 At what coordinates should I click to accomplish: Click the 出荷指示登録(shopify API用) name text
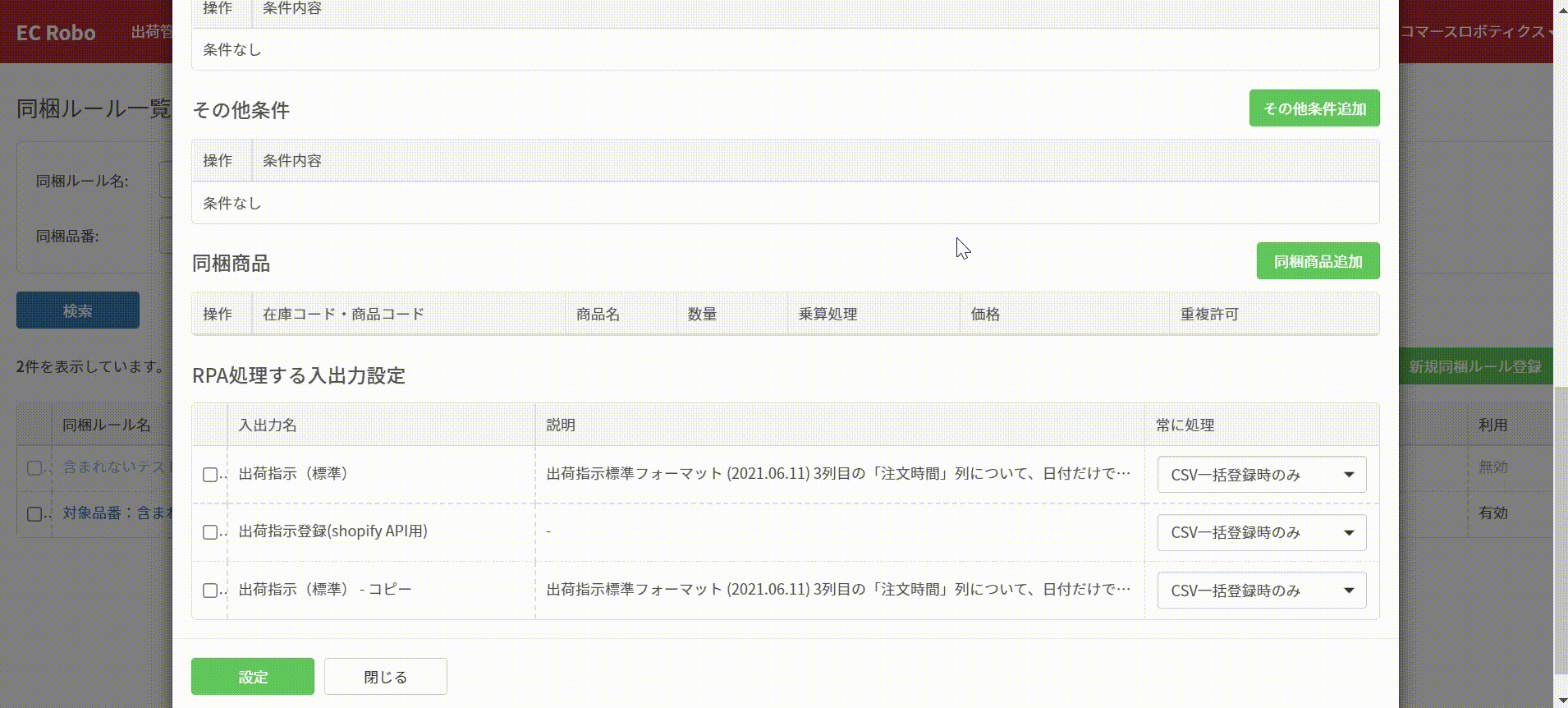coord(332,531)
